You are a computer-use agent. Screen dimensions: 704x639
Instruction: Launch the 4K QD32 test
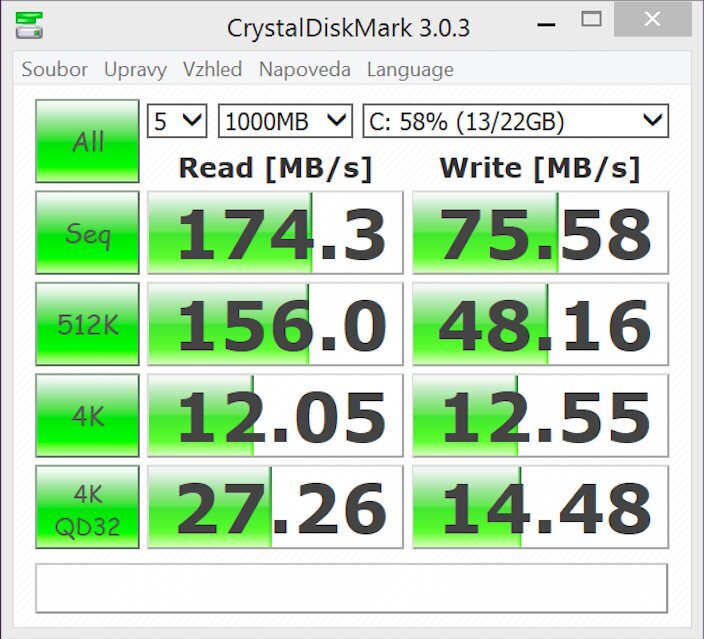[87, 507]
